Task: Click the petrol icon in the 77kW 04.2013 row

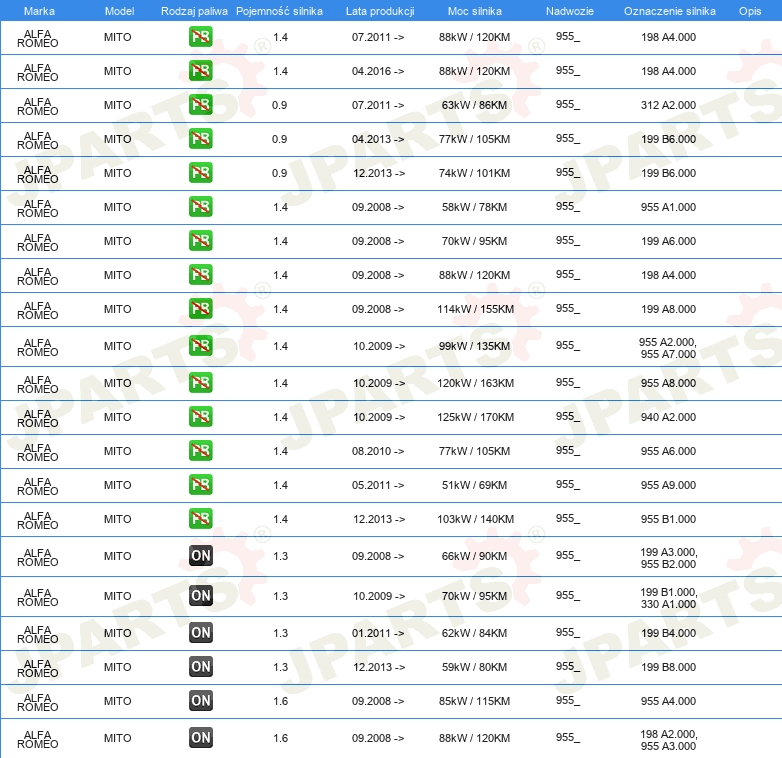Action: [x=200, y=139]
